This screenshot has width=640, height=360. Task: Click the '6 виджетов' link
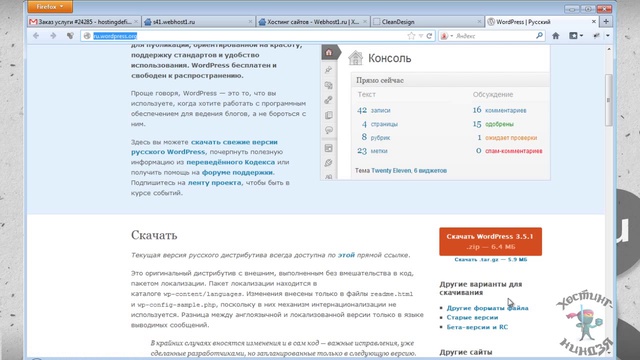click(430, 171)
